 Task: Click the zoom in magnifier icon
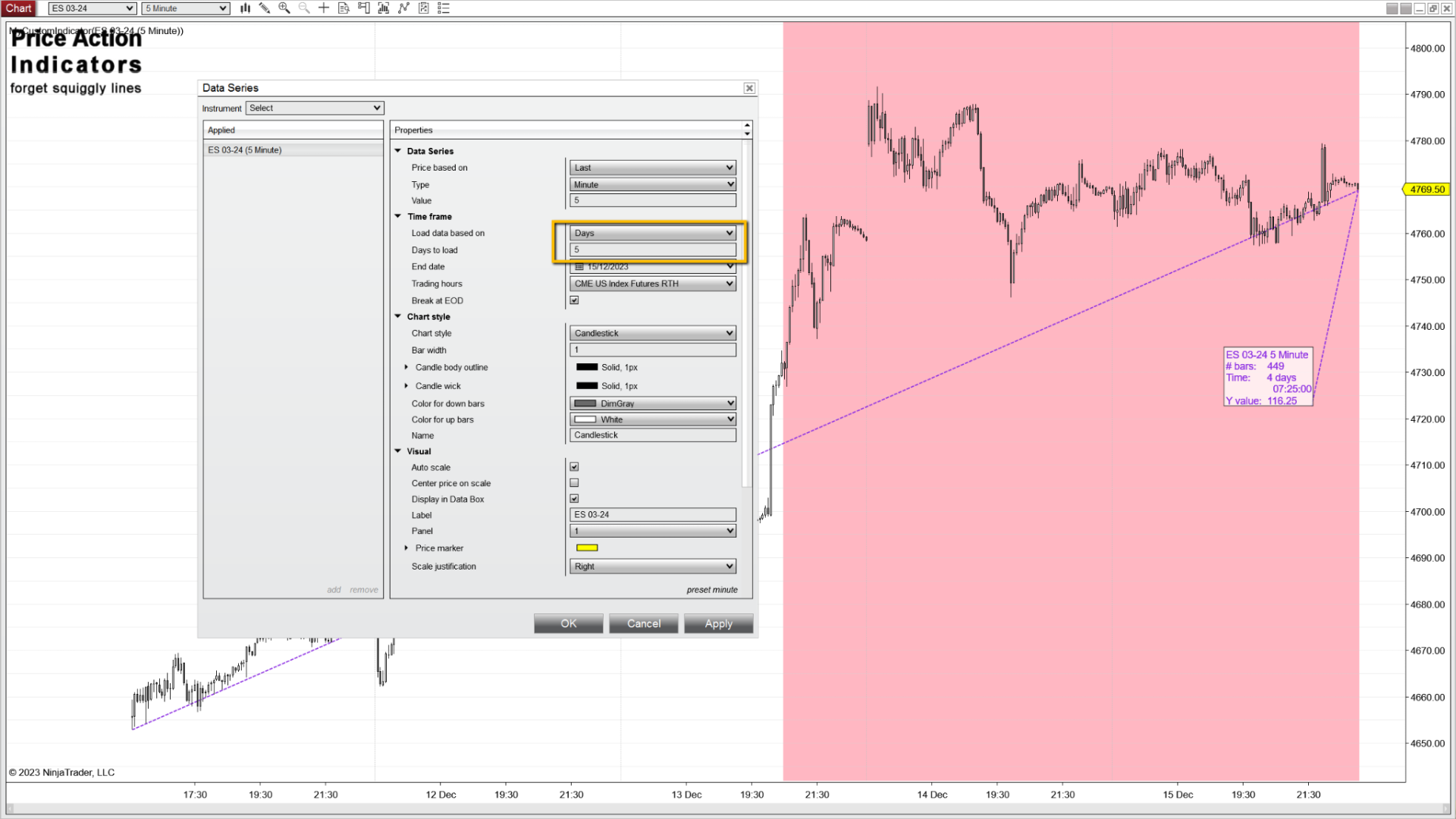point(284,8)
